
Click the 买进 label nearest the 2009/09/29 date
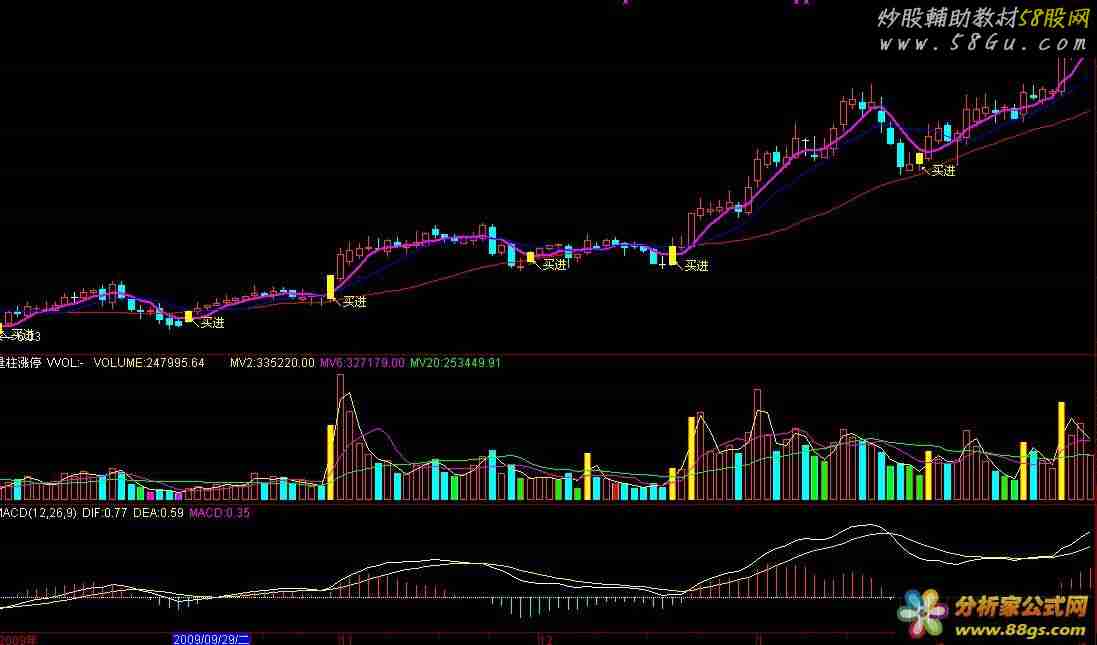[213, 322]
